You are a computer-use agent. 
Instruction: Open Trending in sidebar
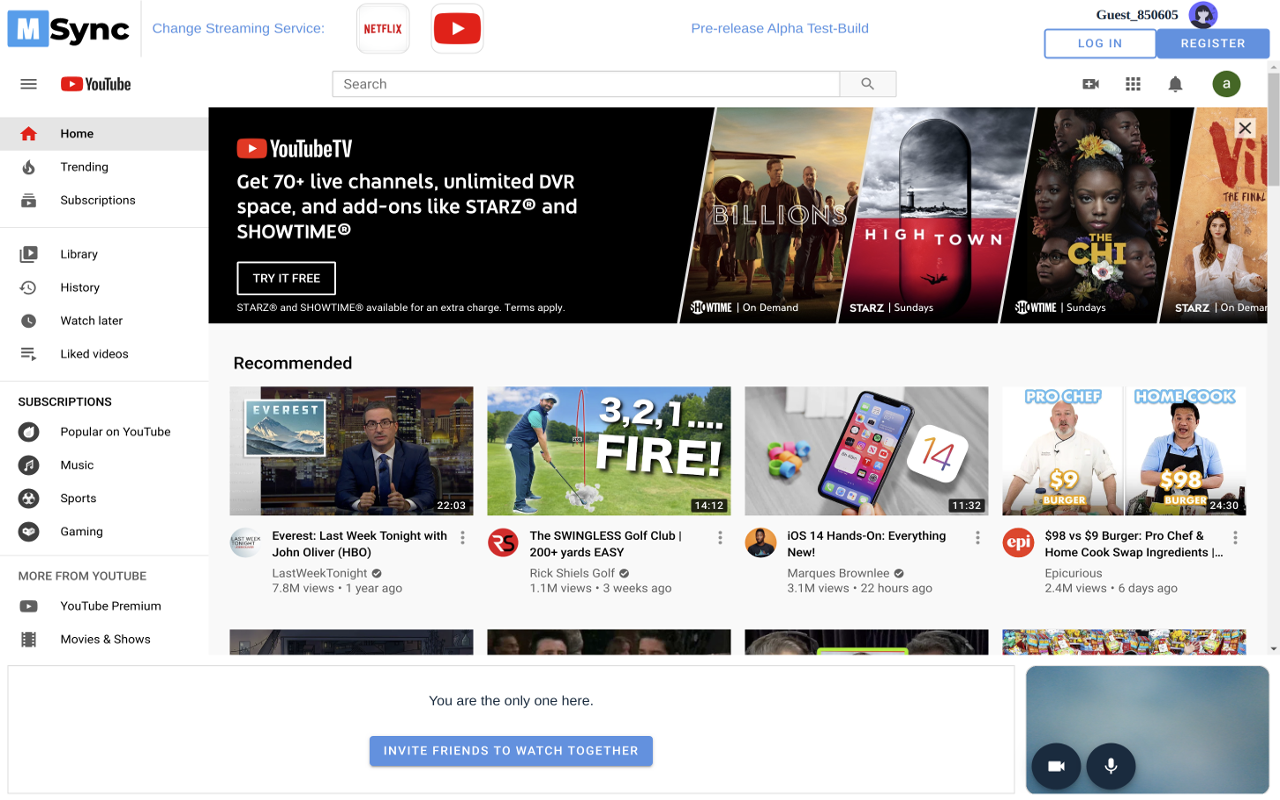(104, 167)
